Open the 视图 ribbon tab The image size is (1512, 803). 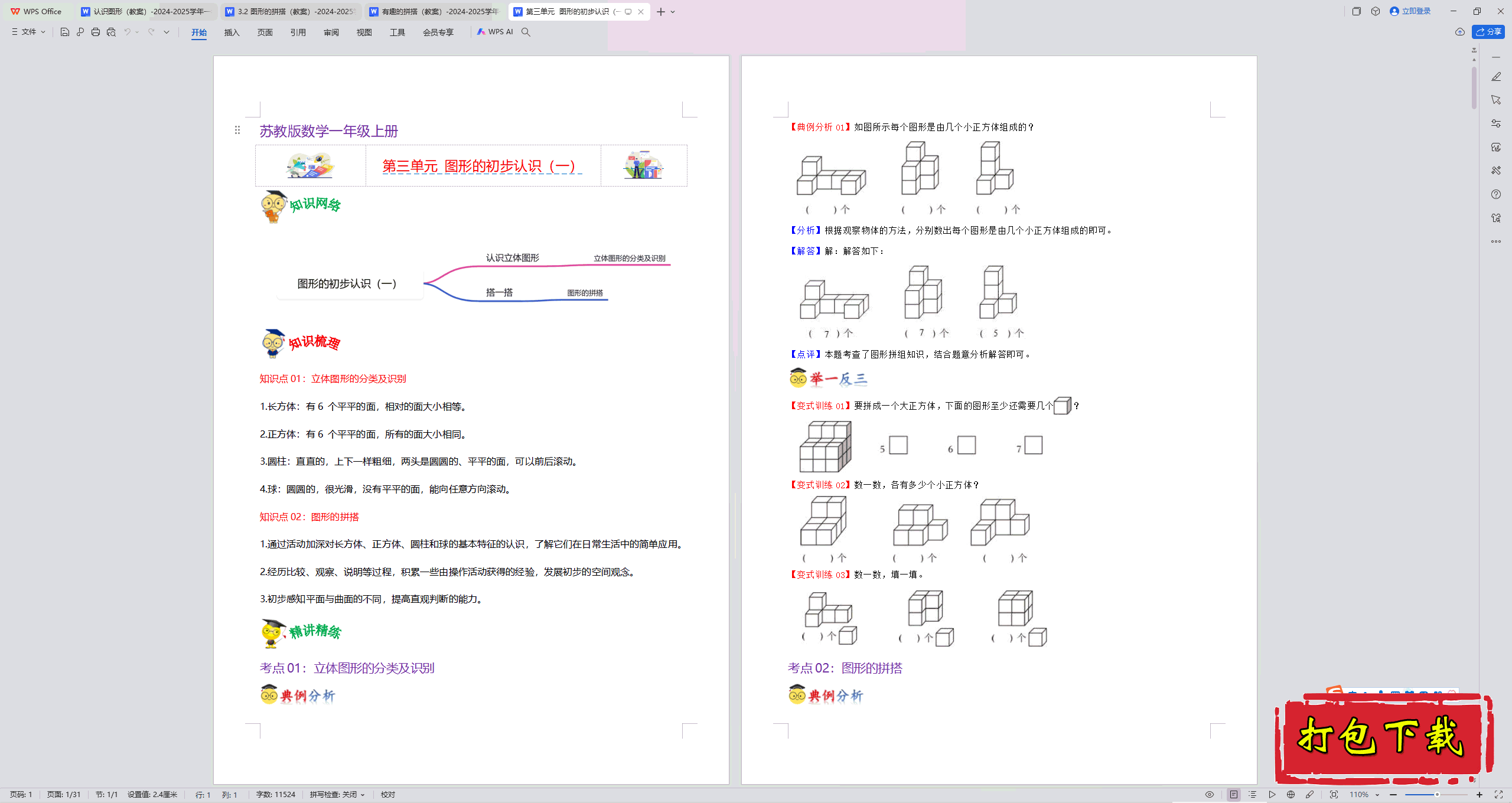[x=364, y=32]
